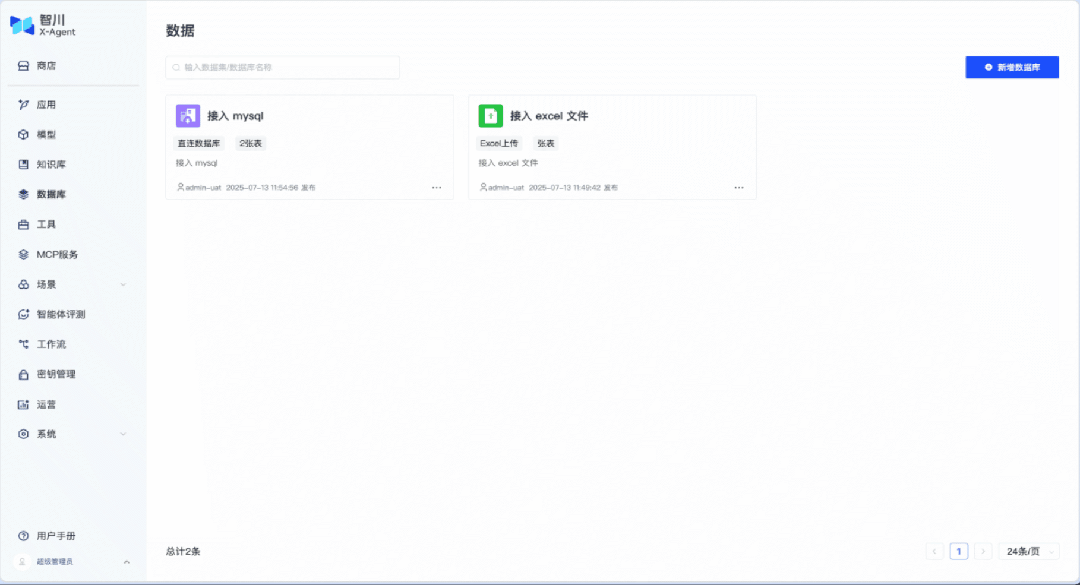The width and height of the screenshot is (1080, 585).
Task: Expand the 超级管理员 user menu
Action: click(126, 562)
